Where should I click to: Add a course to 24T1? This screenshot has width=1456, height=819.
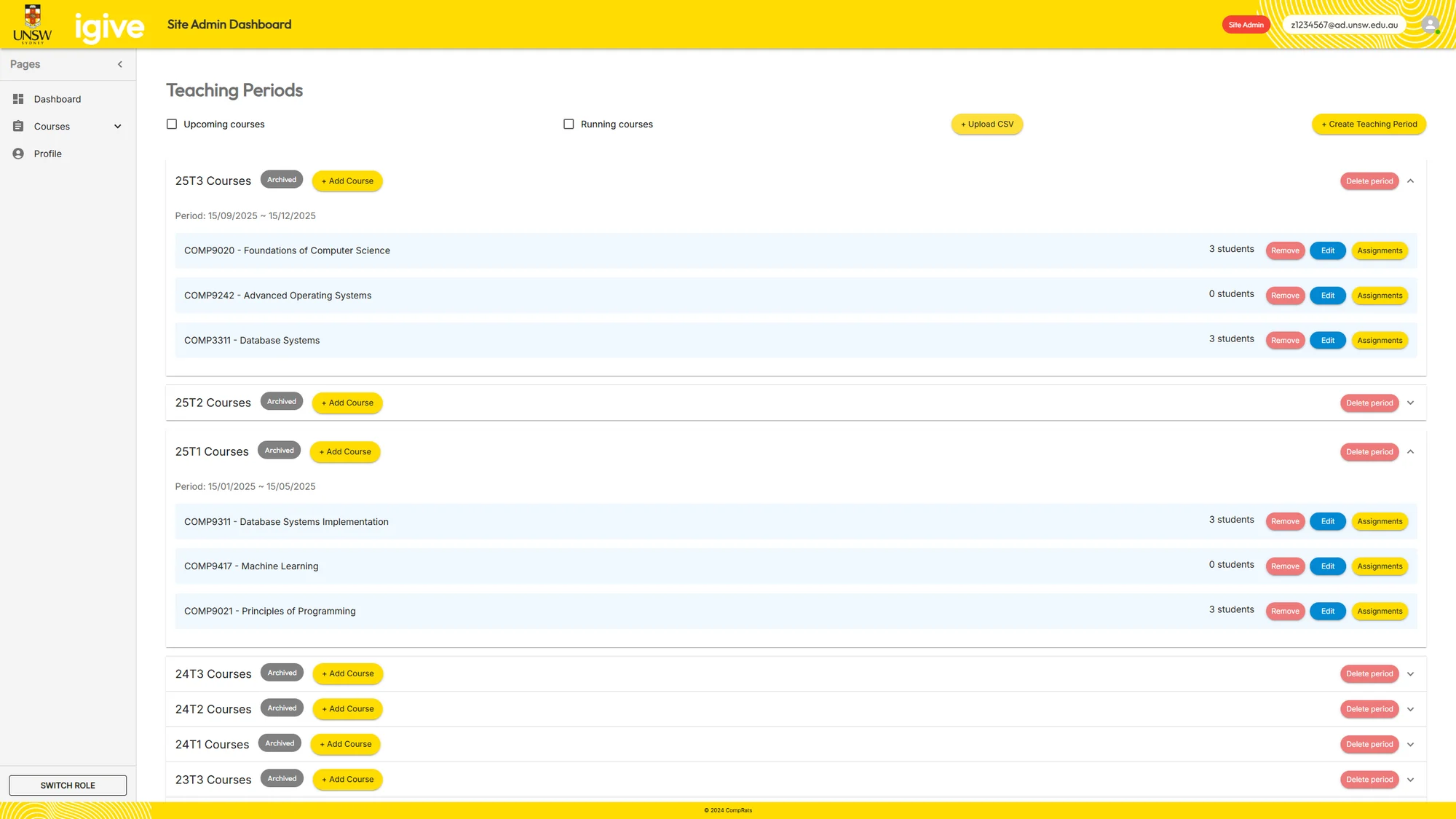pos(346,744)
